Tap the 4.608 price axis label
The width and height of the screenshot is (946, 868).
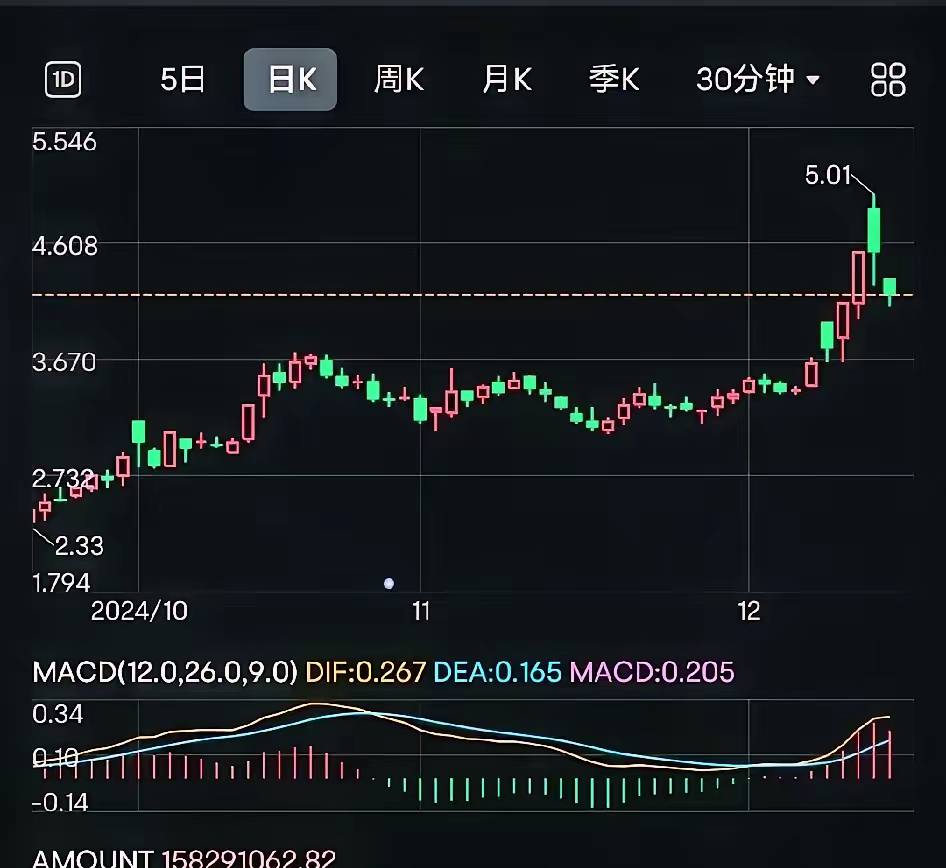pos(65,246)
